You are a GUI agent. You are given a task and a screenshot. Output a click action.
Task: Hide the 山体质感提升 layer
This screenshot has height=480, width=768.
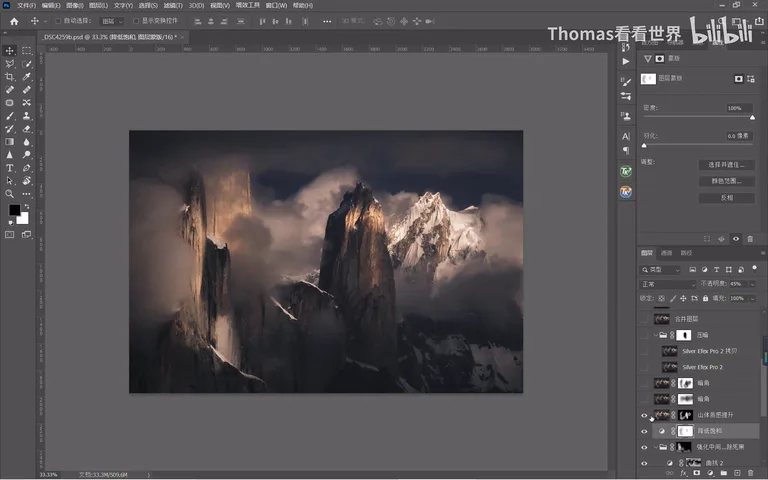[644, 415]
